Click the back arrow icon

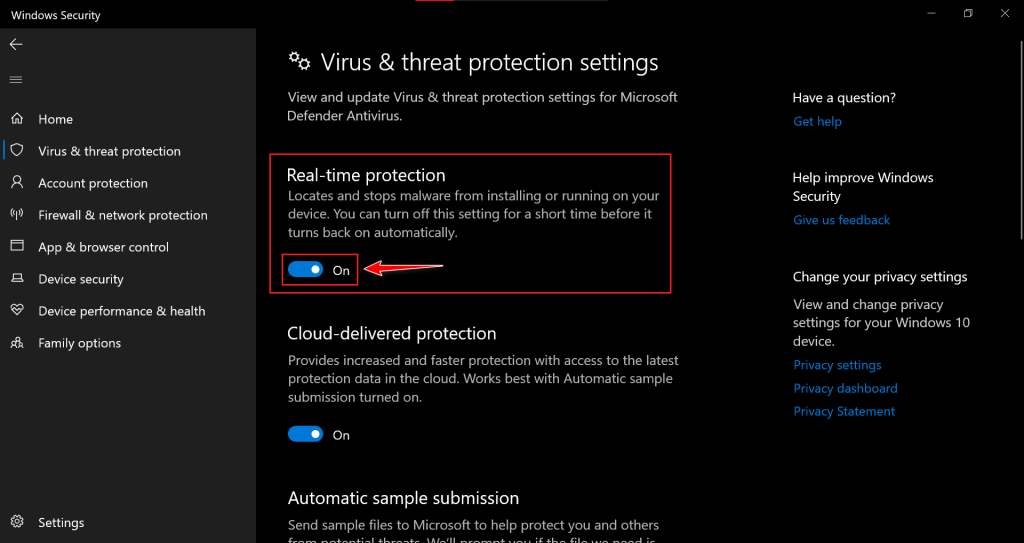16,45
